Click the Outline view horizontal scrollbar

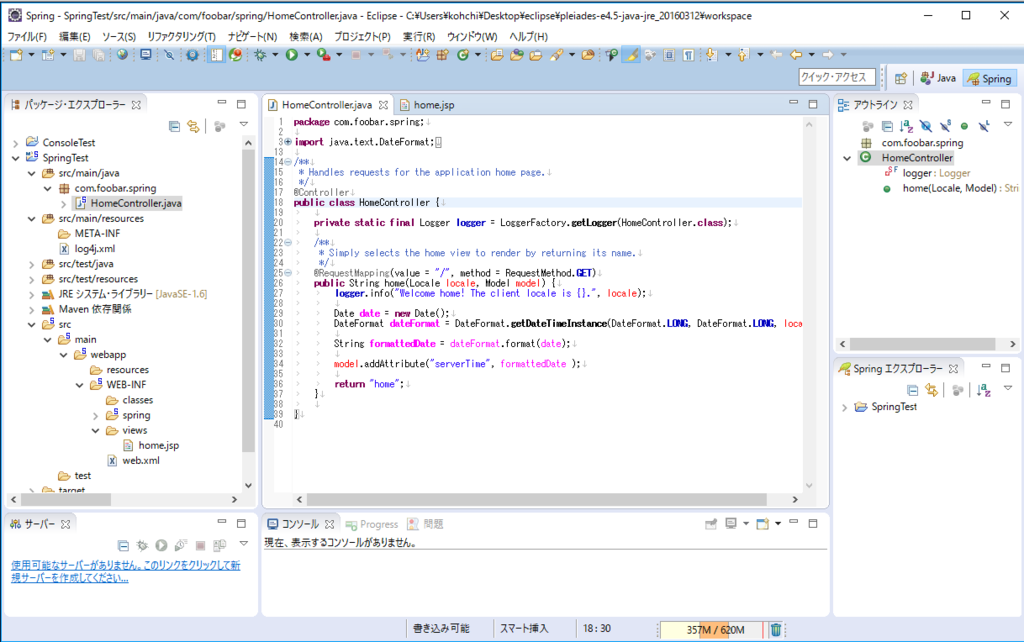click(x=922, y=344)
